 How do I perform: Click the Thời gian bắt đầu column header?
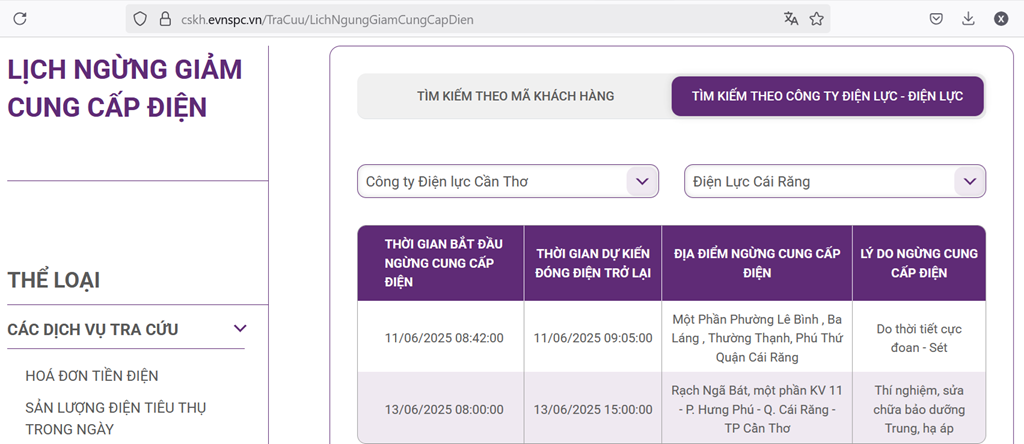coord(440,263)
